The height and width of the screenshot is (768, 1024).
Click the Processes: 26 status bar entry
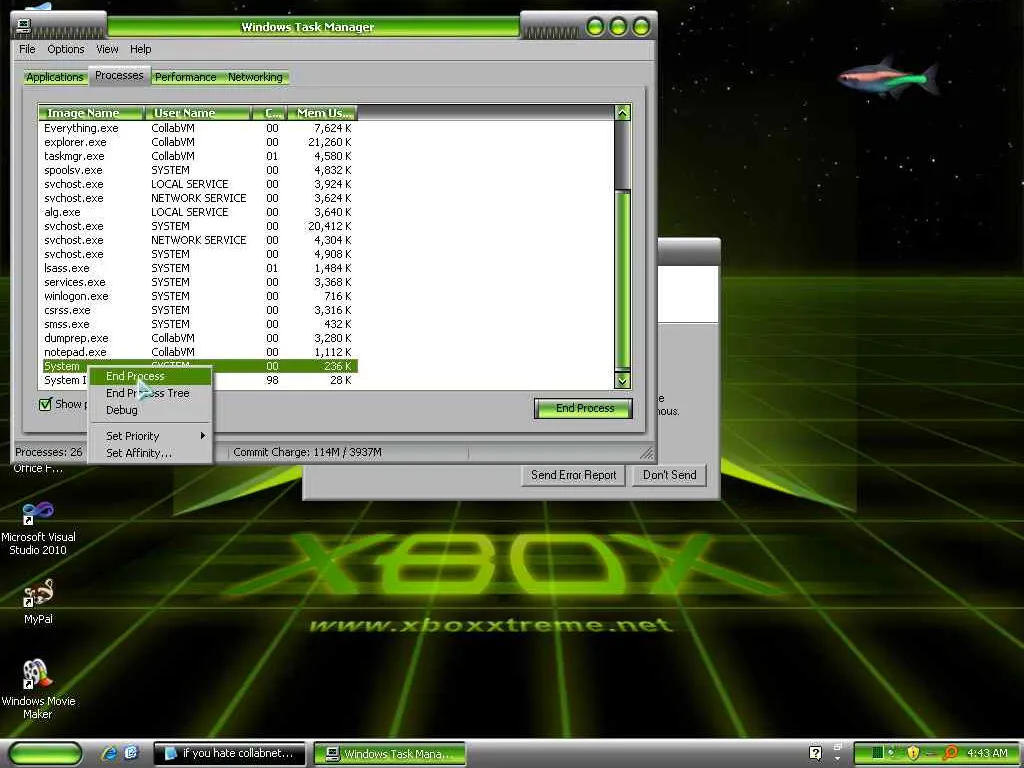[x=49, y=452]
